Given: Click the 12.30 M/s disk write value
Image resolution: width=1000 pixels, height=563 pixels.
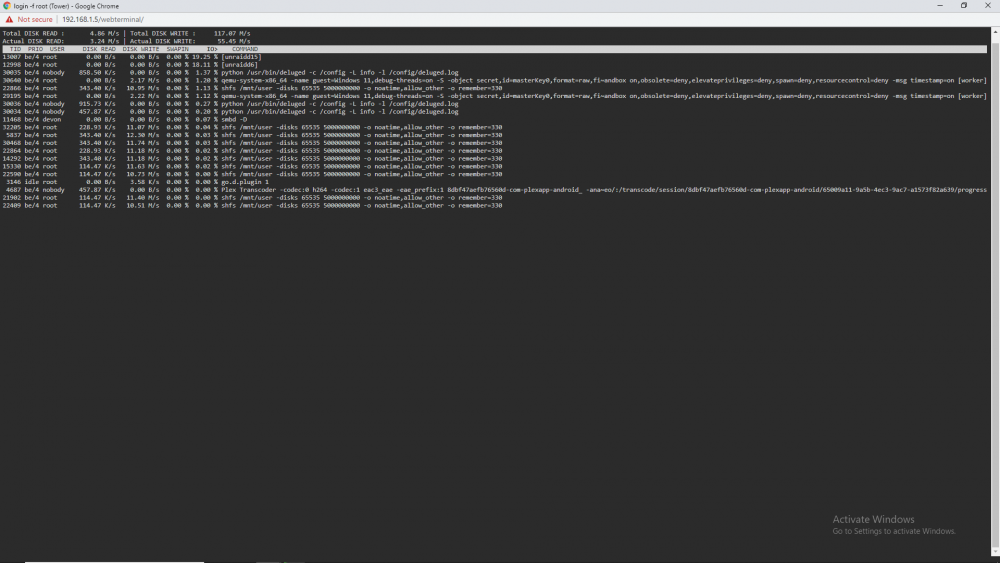Looking at the screenshot, I should point(143,135).
